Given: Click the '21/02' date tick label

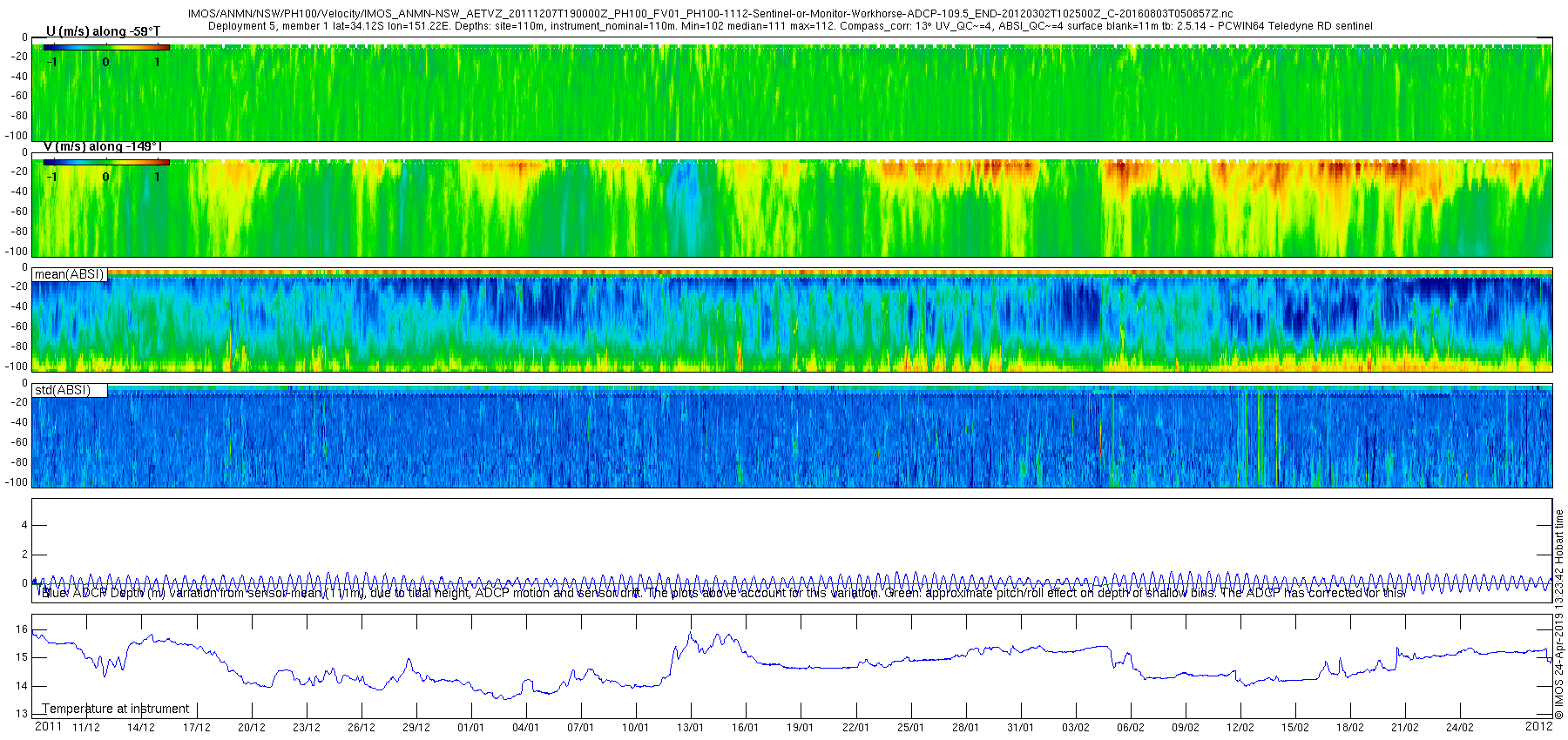Looking at the screenshot, I should click(1404, 728).
